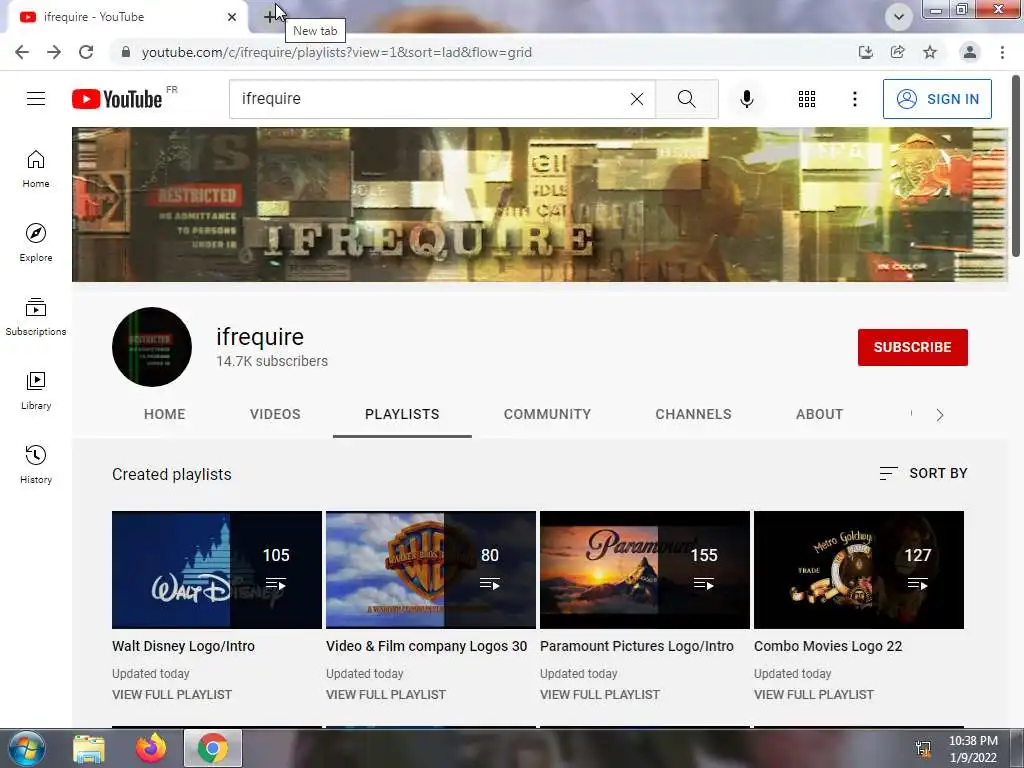Screen dimensions: 1024x768
Task: Close the ifrequire YouTube tab
Action: [232, 17]
